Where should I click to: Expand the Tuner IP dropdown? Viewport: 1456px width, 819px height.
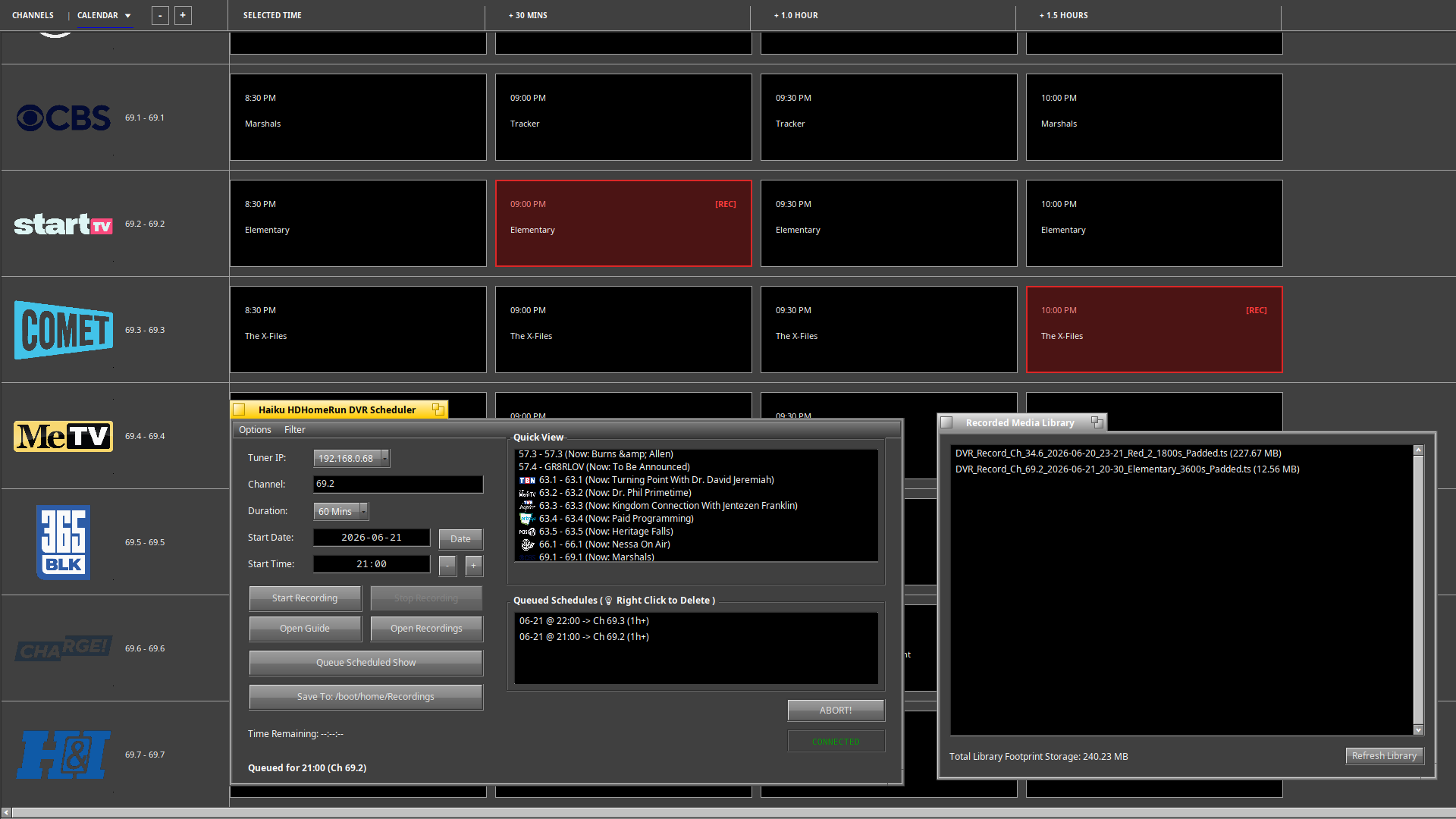pos(385,458)
